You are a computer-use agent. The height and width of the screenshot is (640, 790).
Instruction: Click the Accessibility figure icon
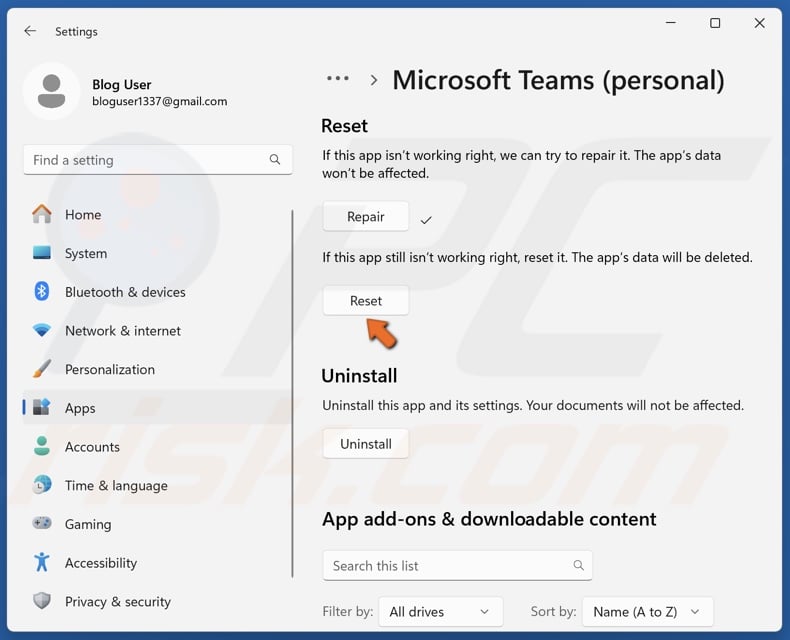[x=42, y=562]
